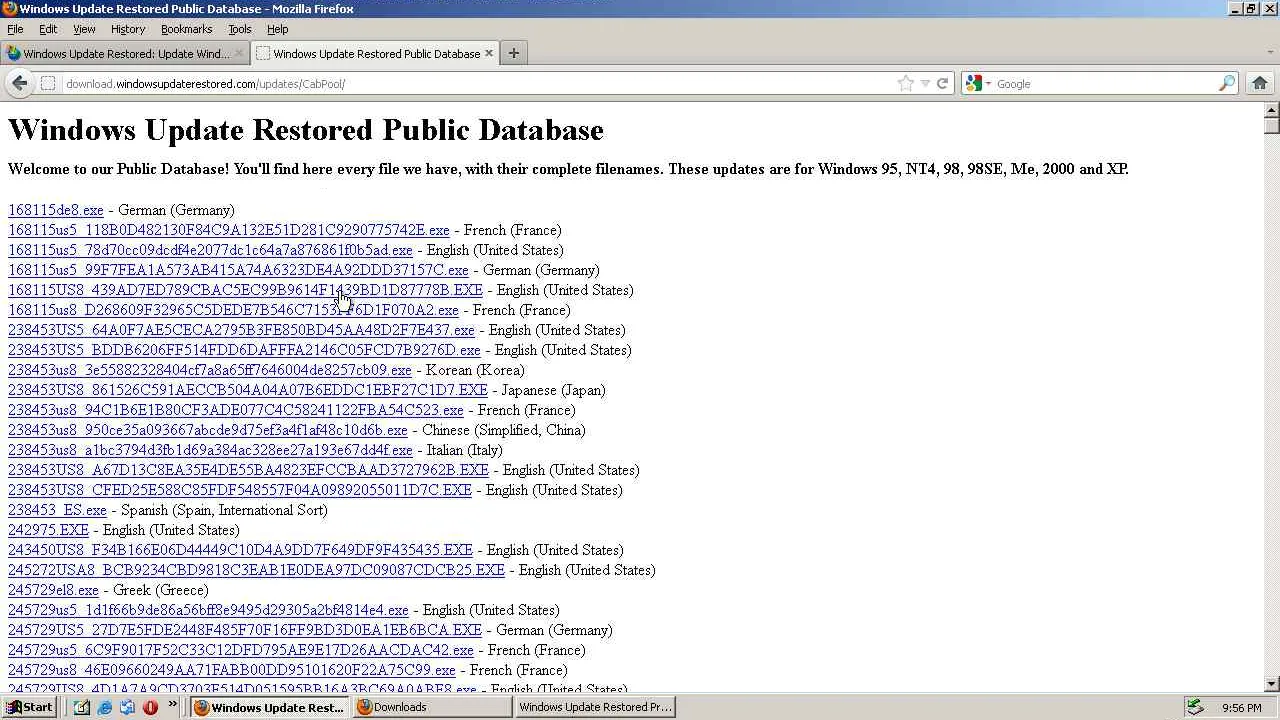The width and height of the screenshot is (1280, 720).
Task: Launch Internet Explorer from Quick Launch
Action: (104, 707)
